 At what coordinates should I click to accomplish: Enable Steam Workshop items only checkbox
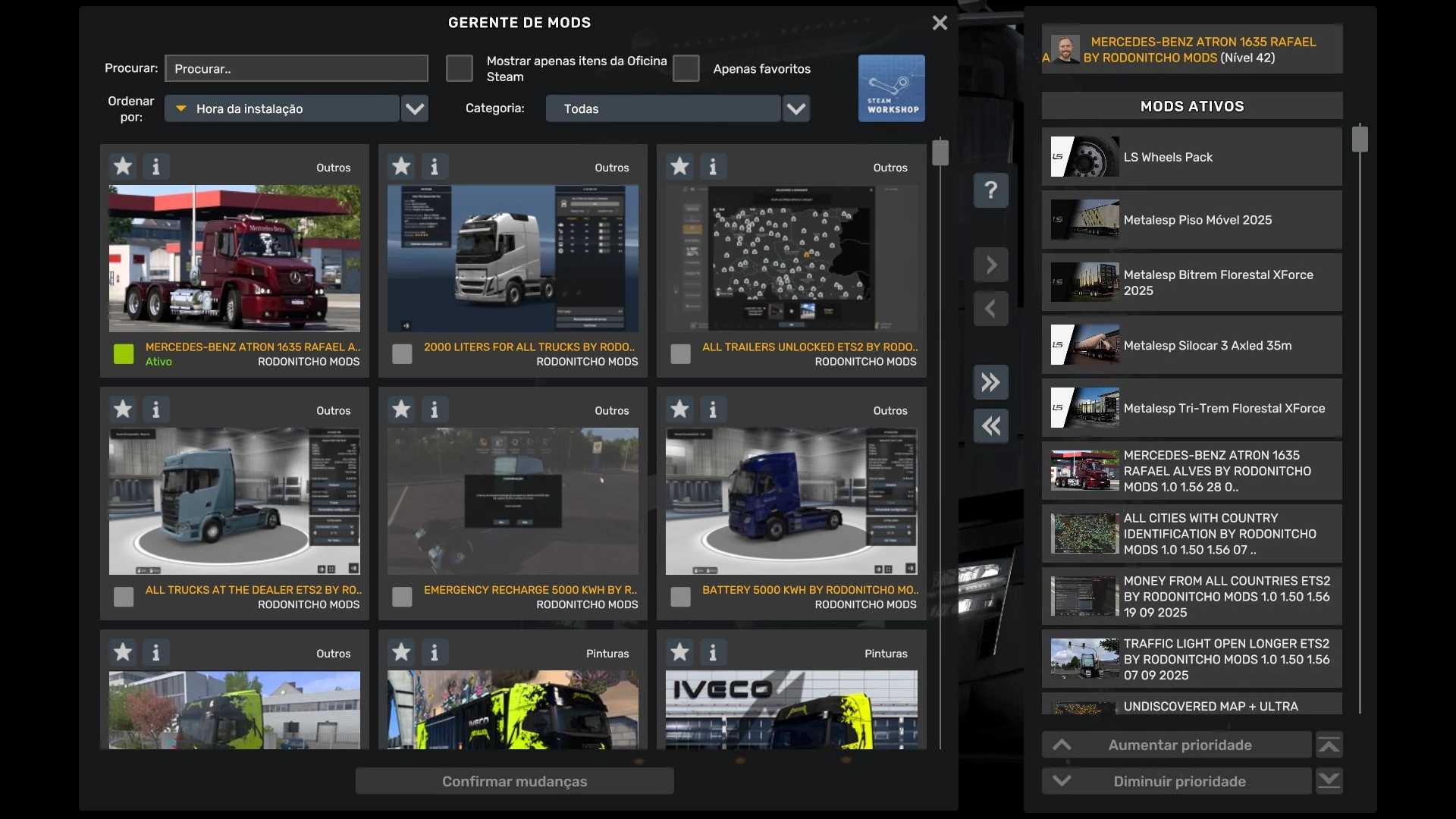(x=460, y=68)
